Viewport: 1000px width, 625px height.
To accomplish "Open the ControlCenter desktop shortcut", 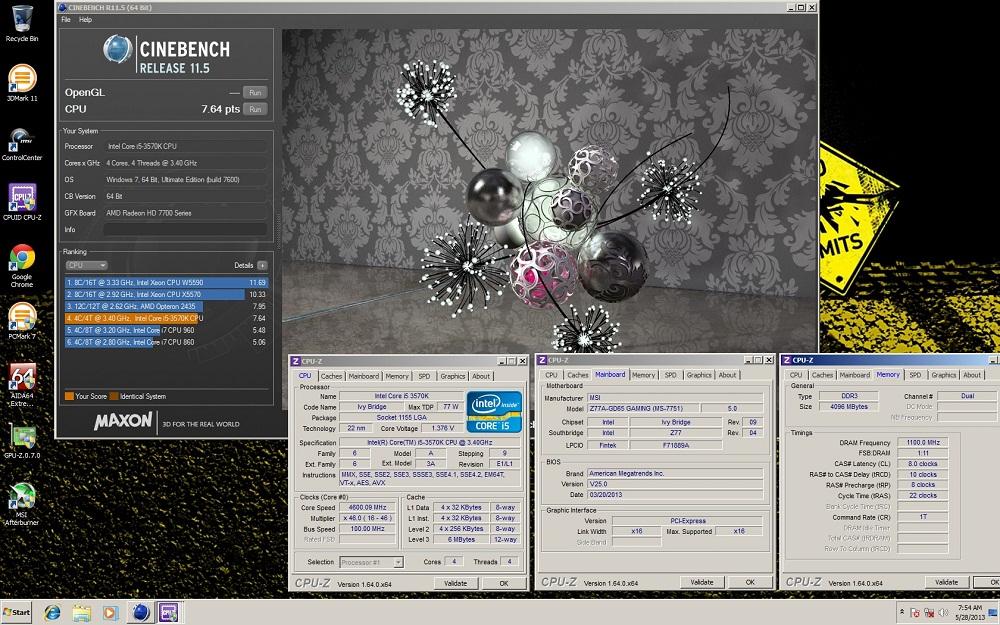I will (22, 144).
